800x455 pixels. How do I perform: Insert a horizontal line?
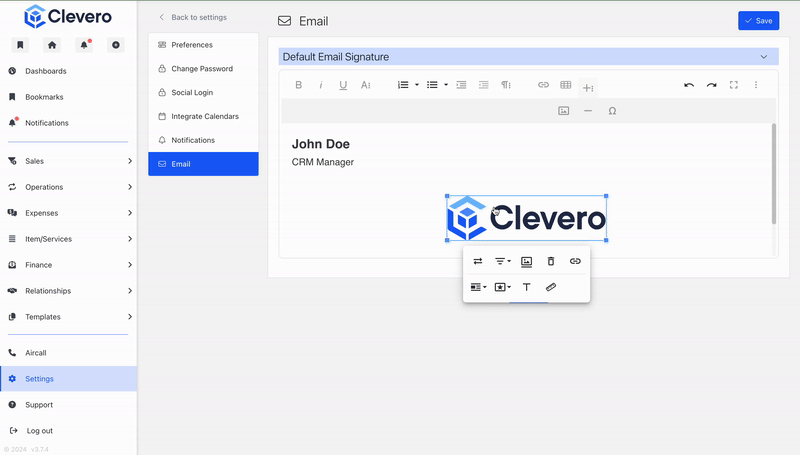pyautogui.click(x=588, y=111)
